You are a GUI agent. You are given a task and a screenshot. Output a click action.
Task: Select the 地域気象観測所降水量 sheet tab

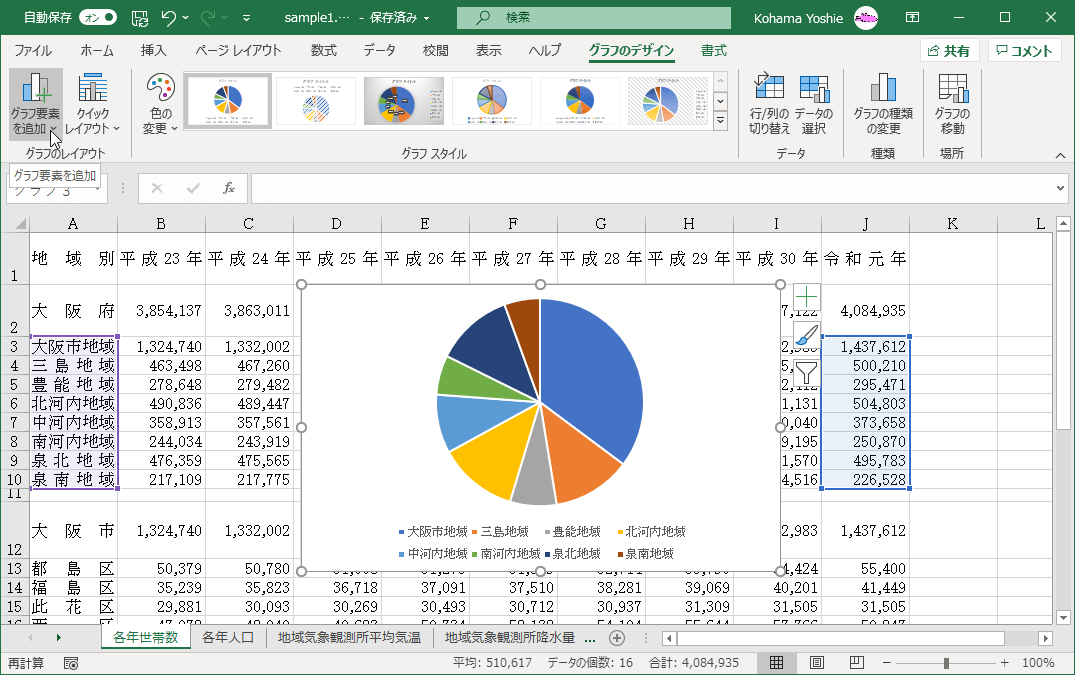[509, 637]
